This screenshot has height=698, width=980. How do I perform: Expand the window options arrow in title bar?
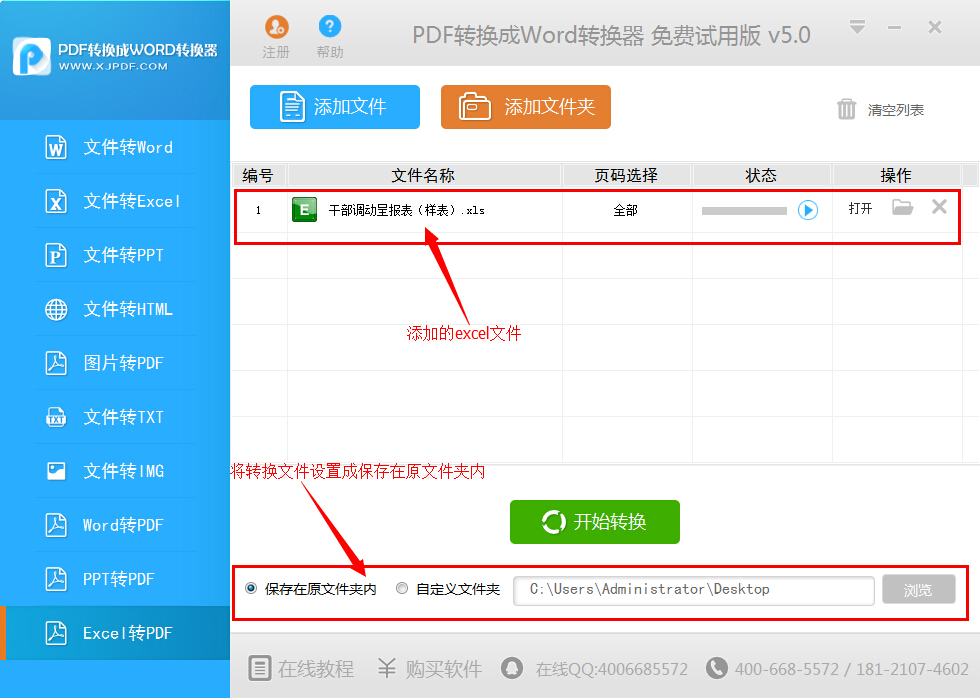coord(857,28)
